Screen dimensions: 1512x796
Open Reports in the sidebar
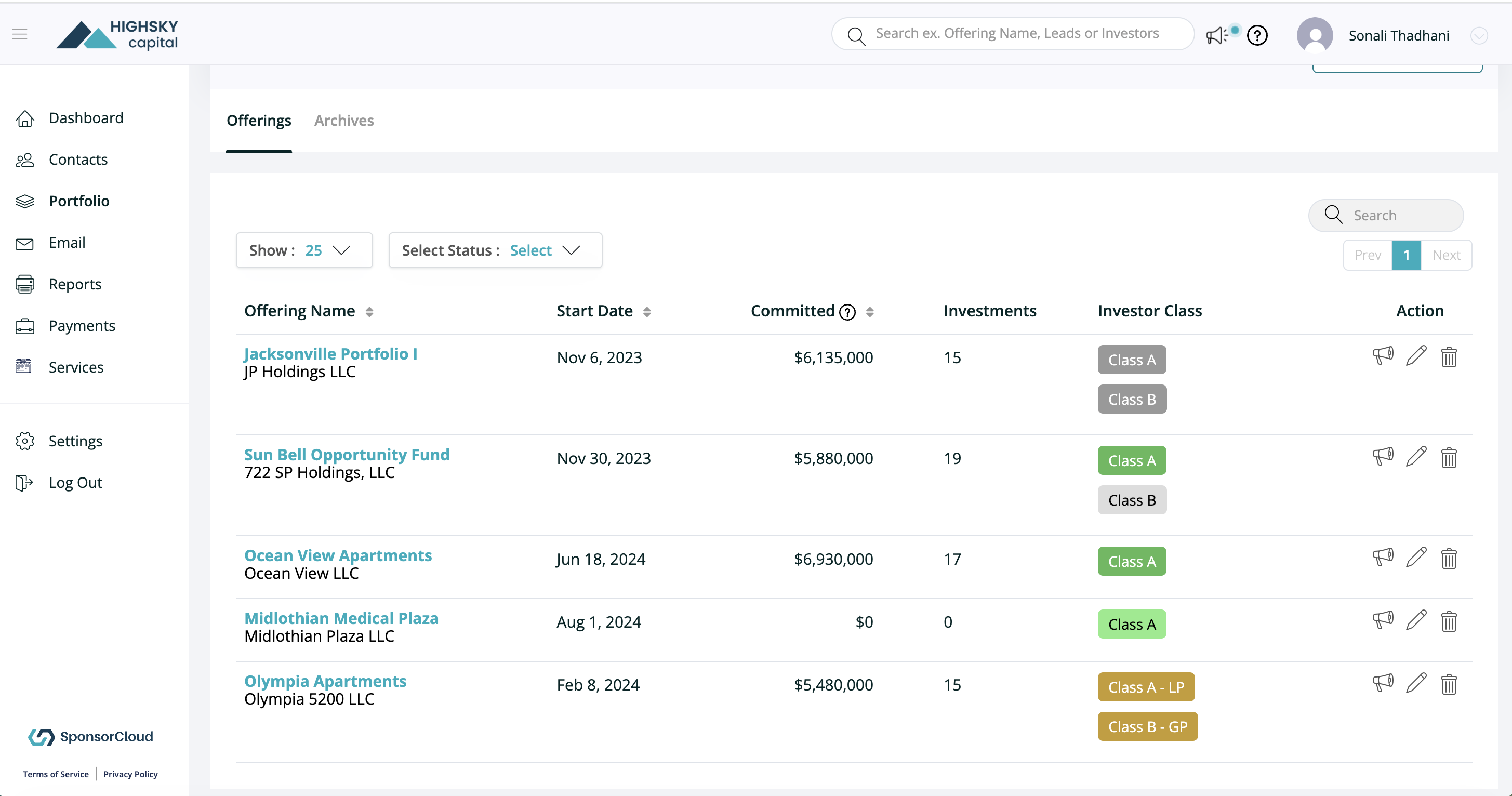75,284
